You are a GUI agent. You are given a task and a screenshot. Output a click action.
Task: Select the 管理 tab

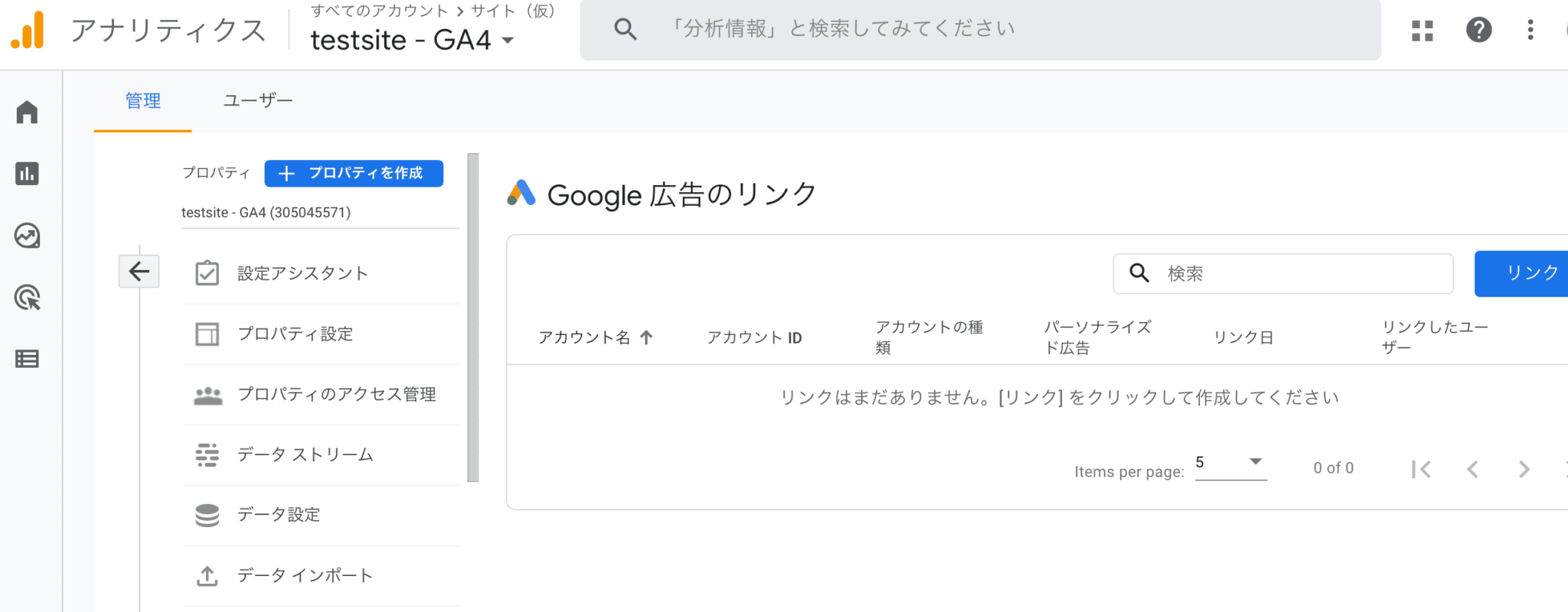pos(142,101)
